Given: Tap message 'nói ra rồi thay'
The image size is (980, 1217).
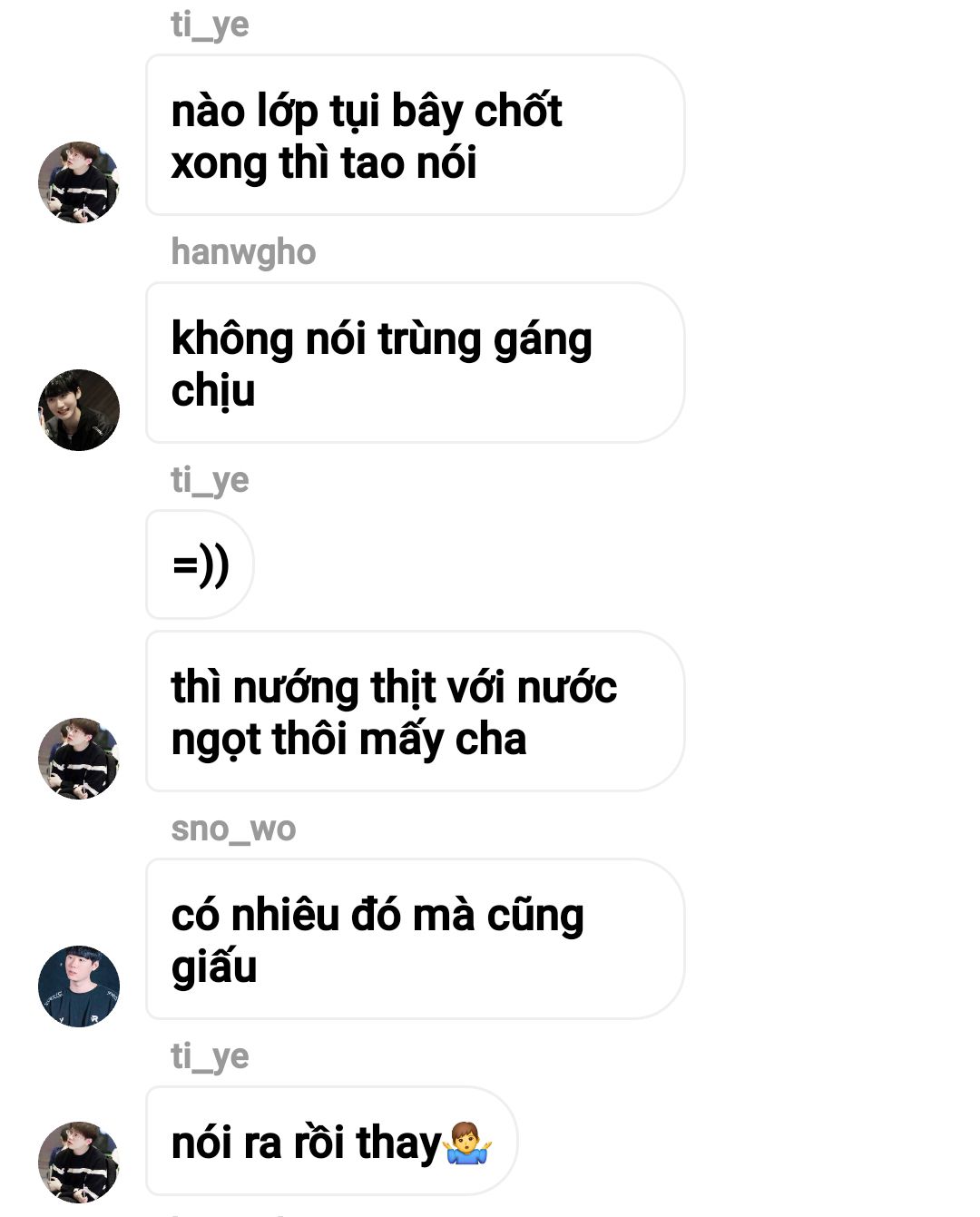Looking at the screenshot, I should pyautogui.click(x=331, y=1142).
